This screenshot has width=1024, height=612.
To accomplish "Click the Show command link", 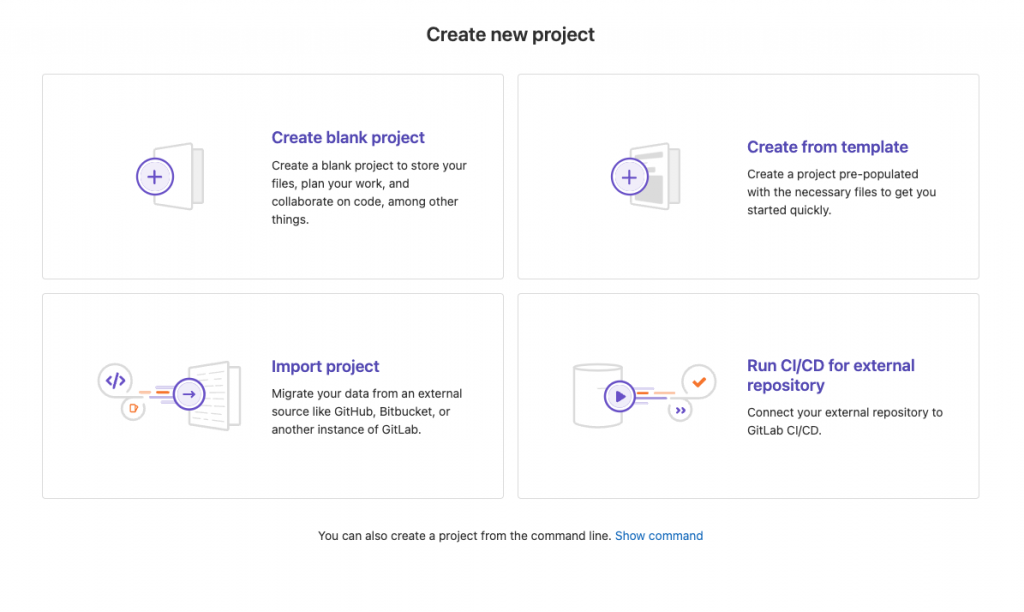I will click(658, 536).
